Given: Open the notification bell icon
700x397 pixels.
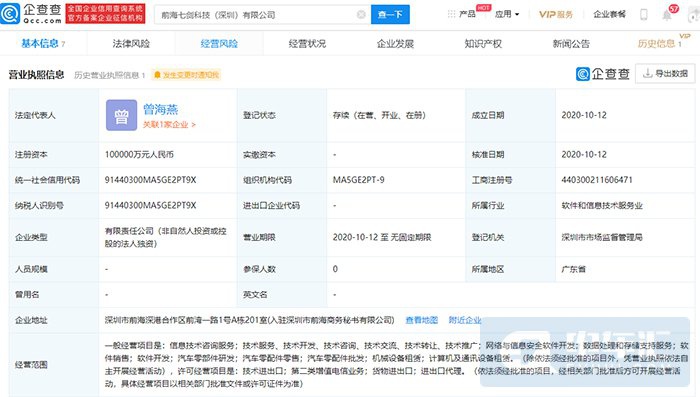Looking at the screenshot, I should [x=667, y=15].
